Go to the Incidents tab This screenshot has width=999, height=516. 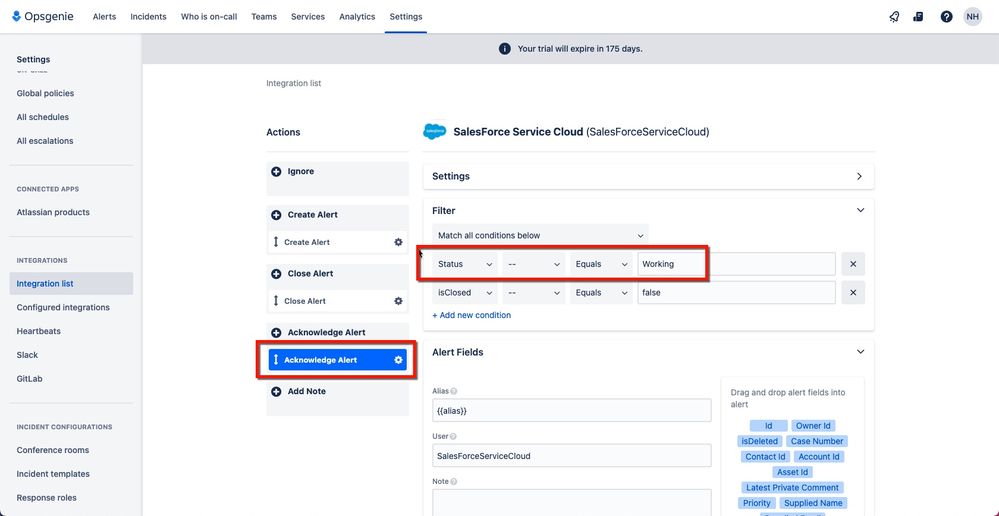click(x=148, y=17)
